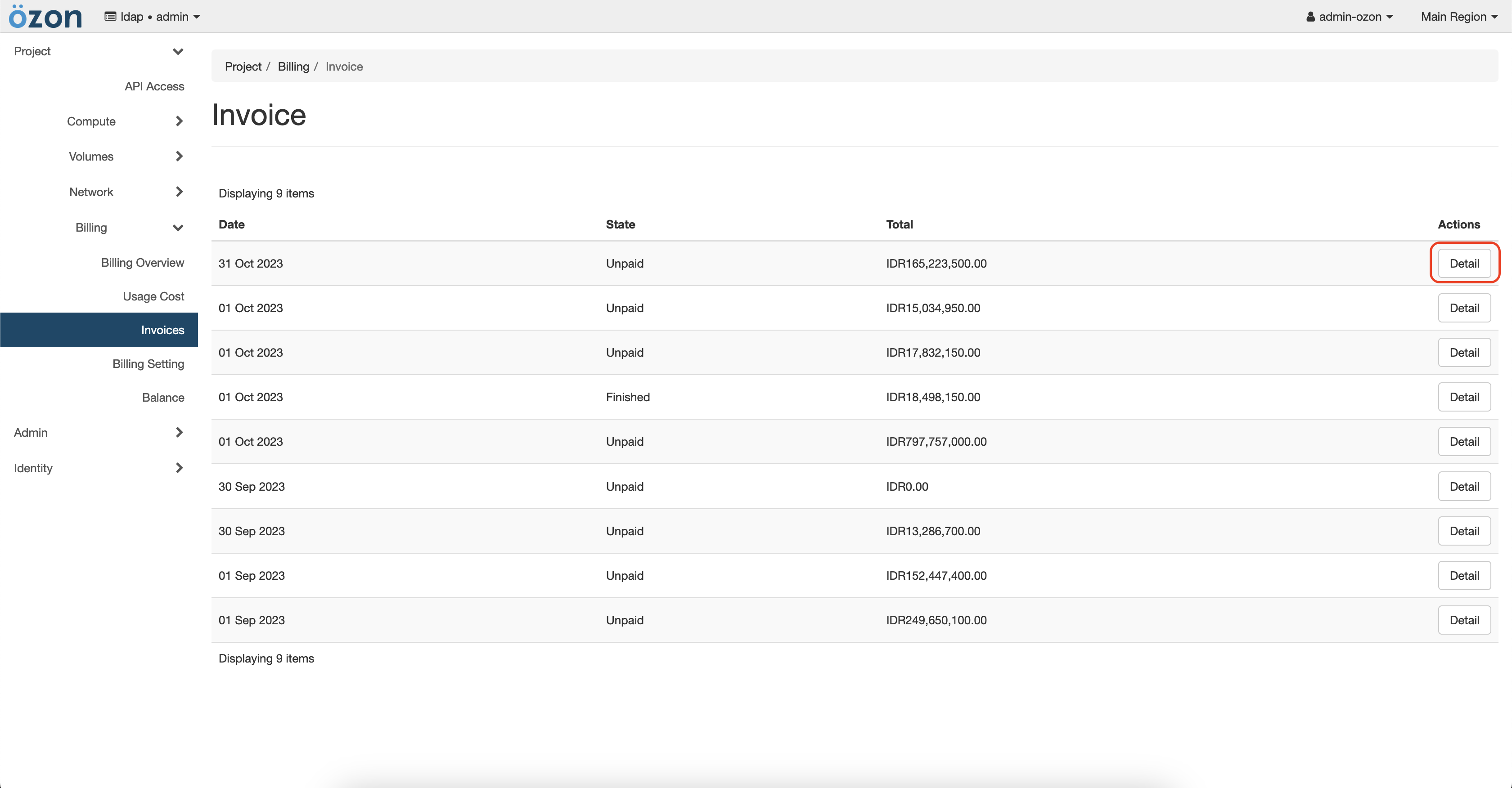
Task: Click Detail for the Finished invoice
Action: click(1464, 397)
